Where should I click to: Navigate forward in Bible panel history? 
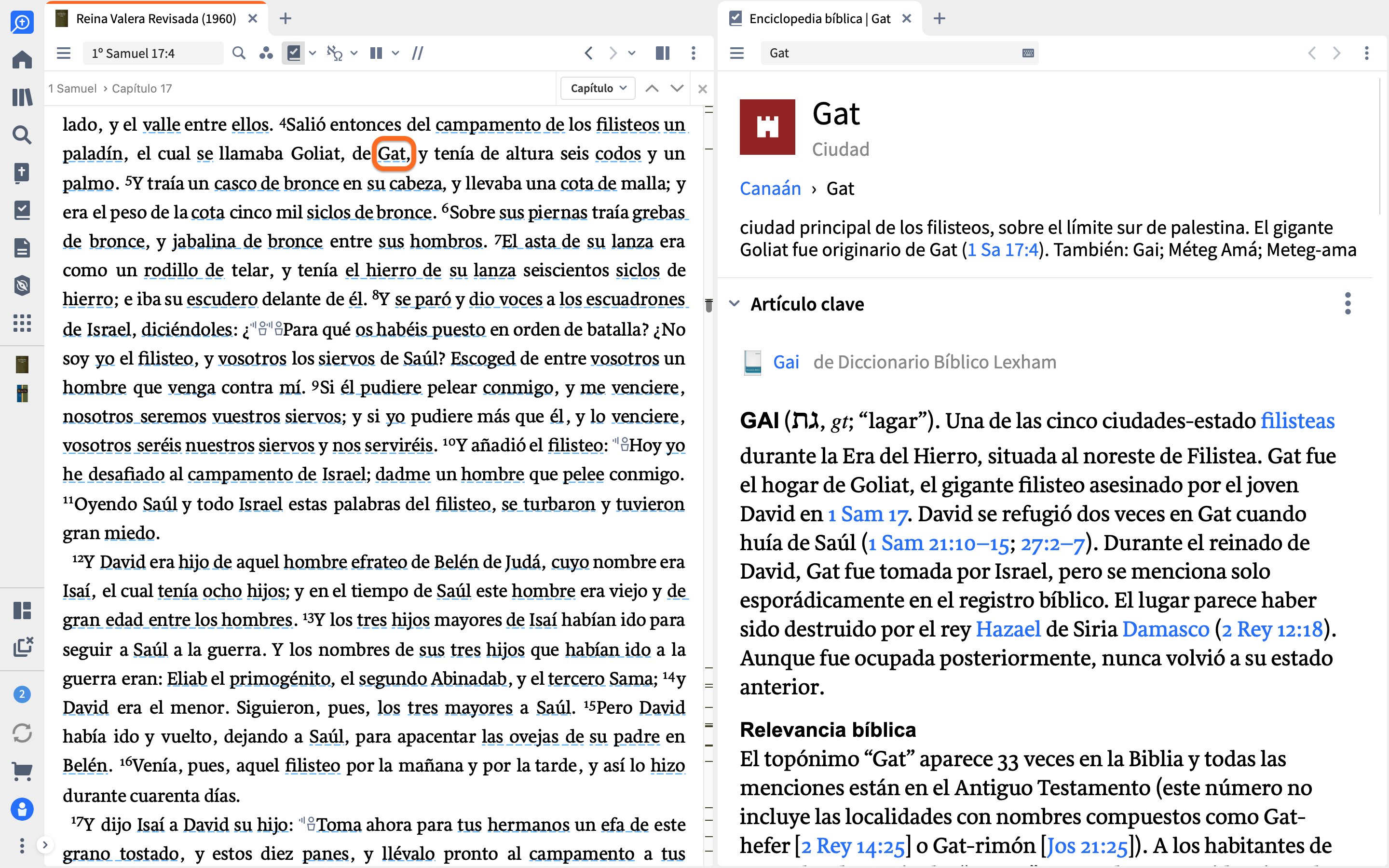[613, 54]
